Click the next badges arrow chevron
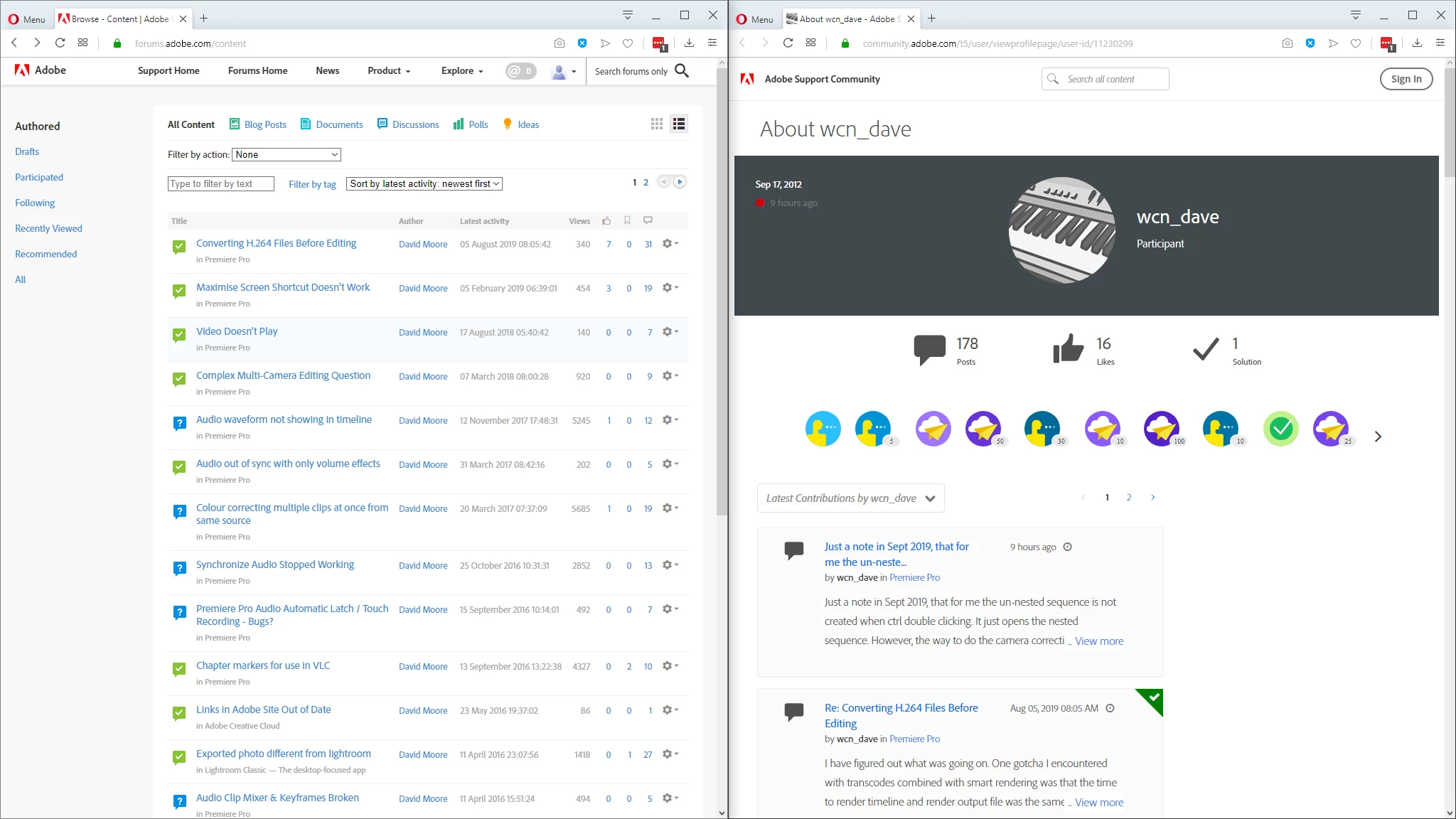Screen dimensions: 1456x819 pos(1378,437)
